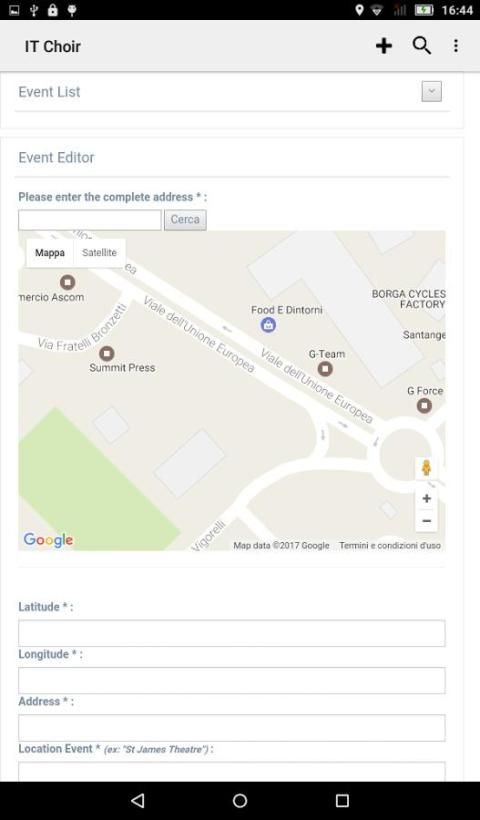Select the Longitude input field
This screenshot has height=820, width=480.
tap(232, 680)
